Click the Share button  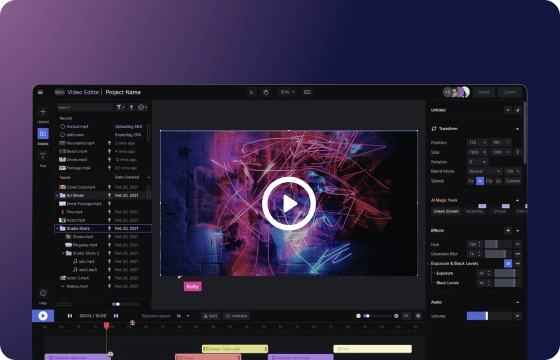(484, 92)
